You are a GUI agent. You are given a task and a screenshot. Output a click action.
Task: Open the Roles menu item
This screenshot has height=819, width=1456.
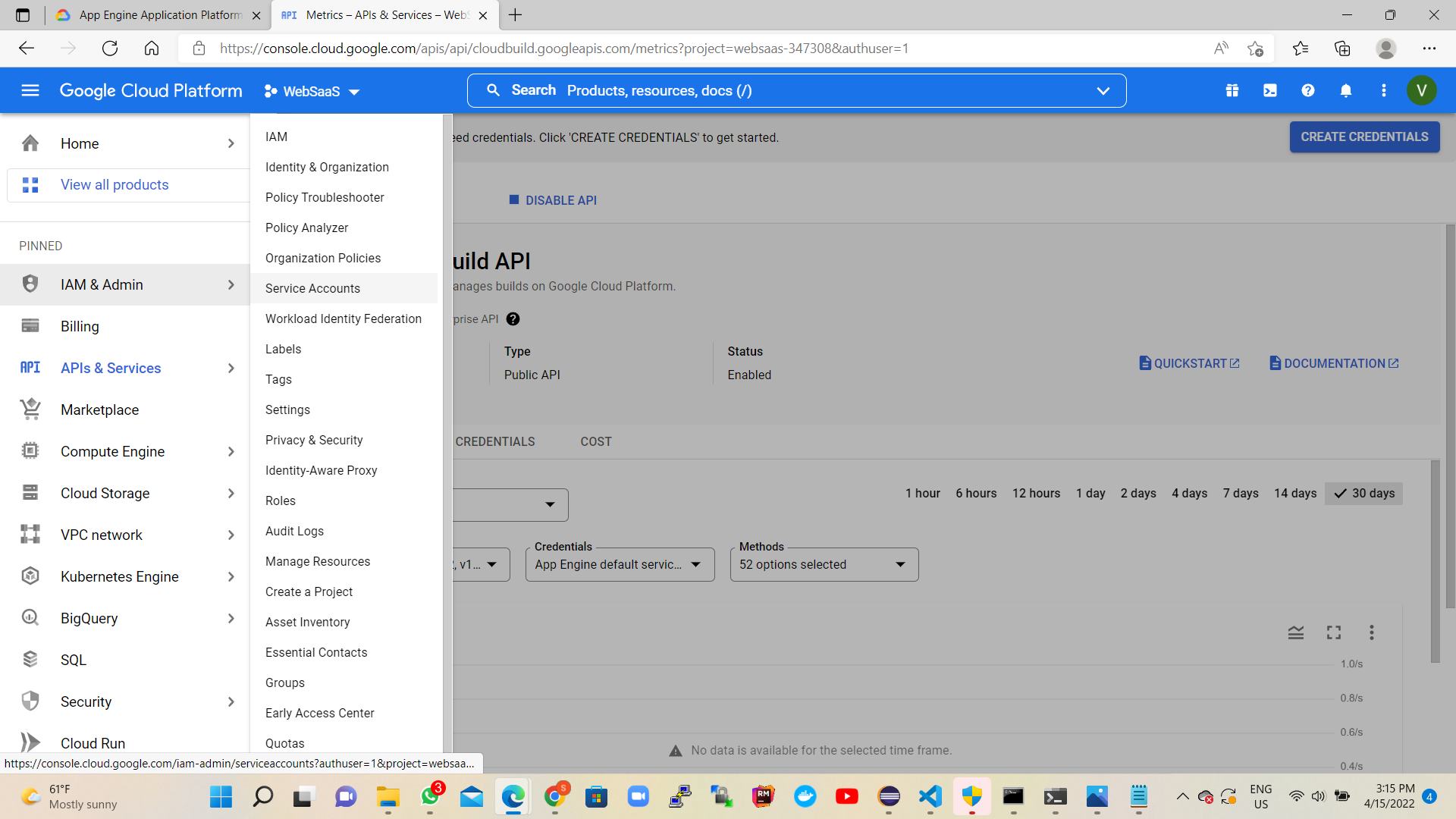(344, 501)
